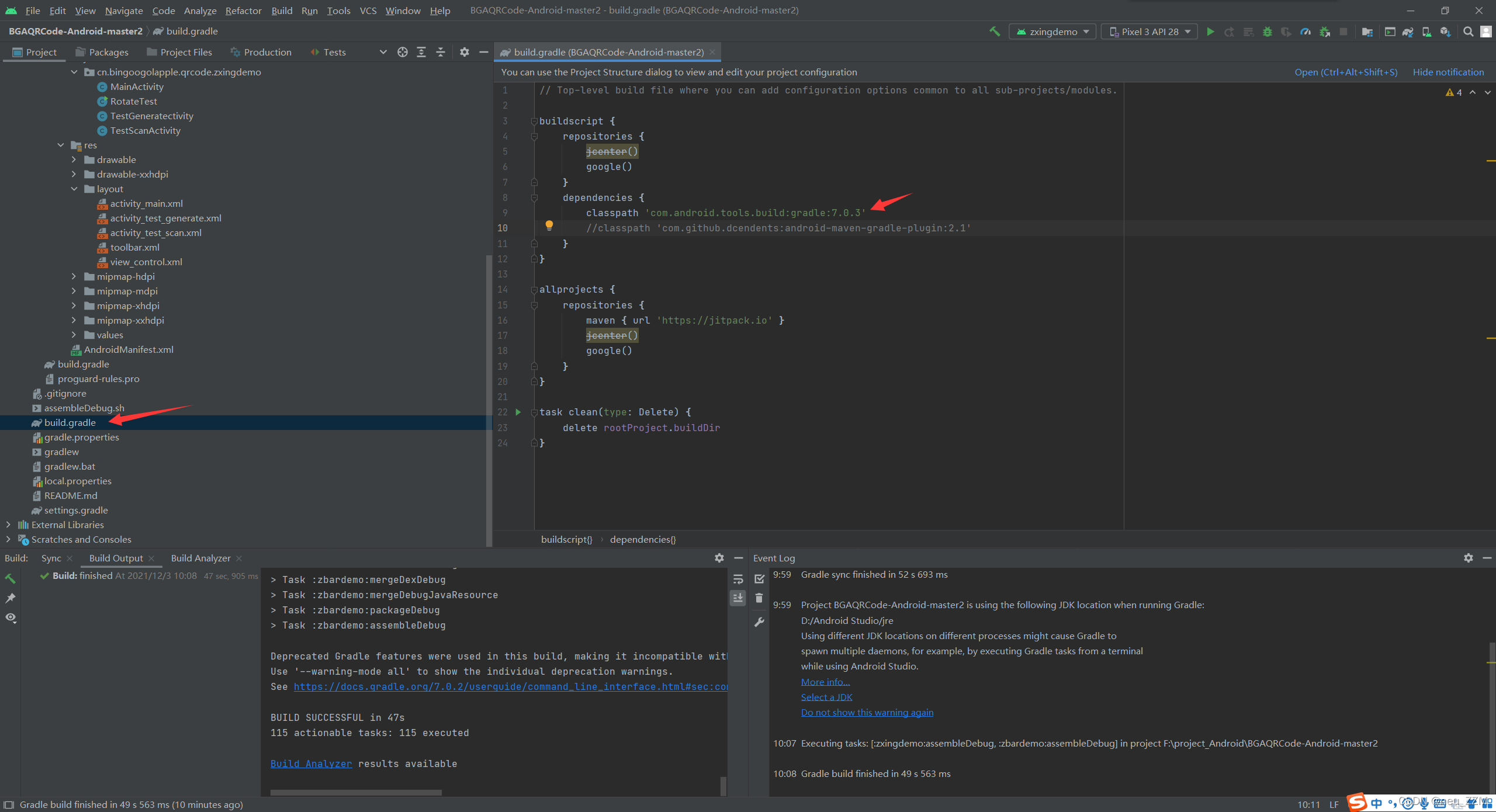This screenshot has height=812, width=1496.
Task: Click Pin Tab icon in Build panel
Action: [x=10, y=598]
